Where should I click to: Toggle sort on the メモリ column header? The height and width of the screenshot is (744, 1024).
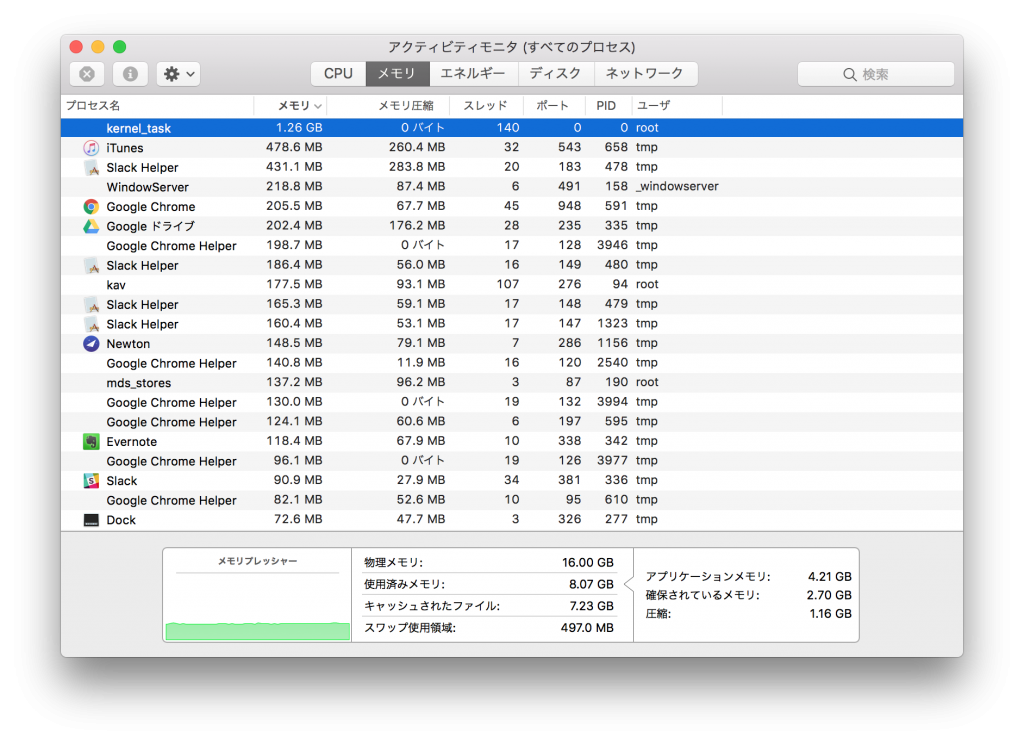(x=290, y=106)
